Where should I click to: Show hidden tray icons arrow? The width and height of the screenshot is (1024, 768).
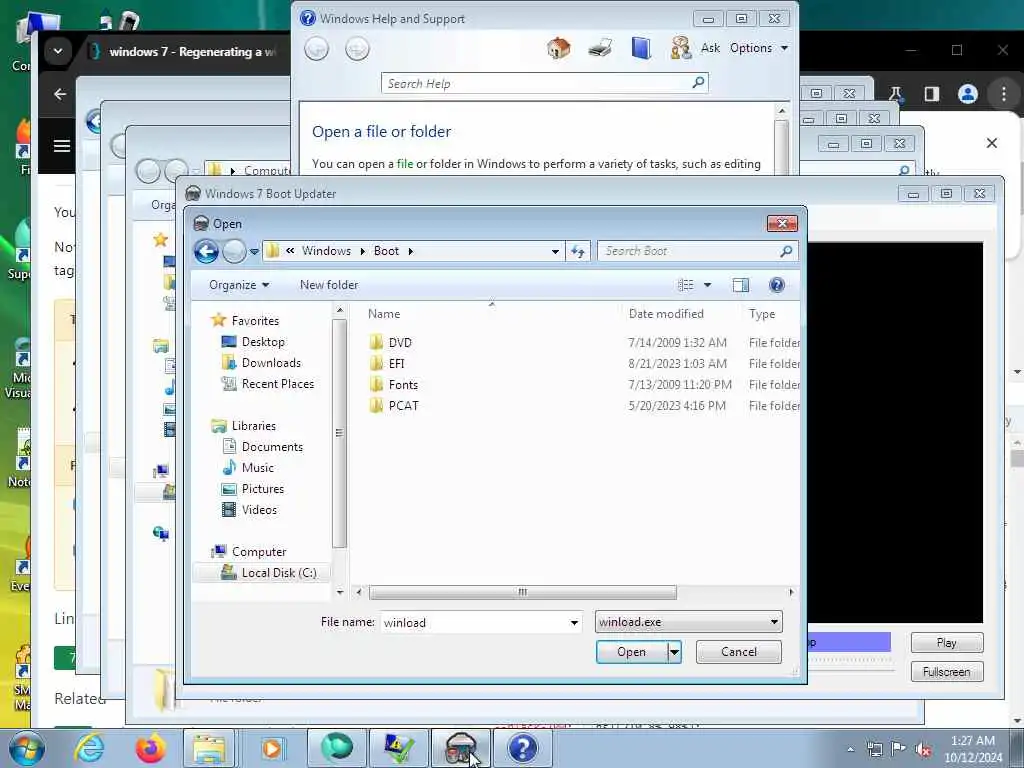[850, 749]
